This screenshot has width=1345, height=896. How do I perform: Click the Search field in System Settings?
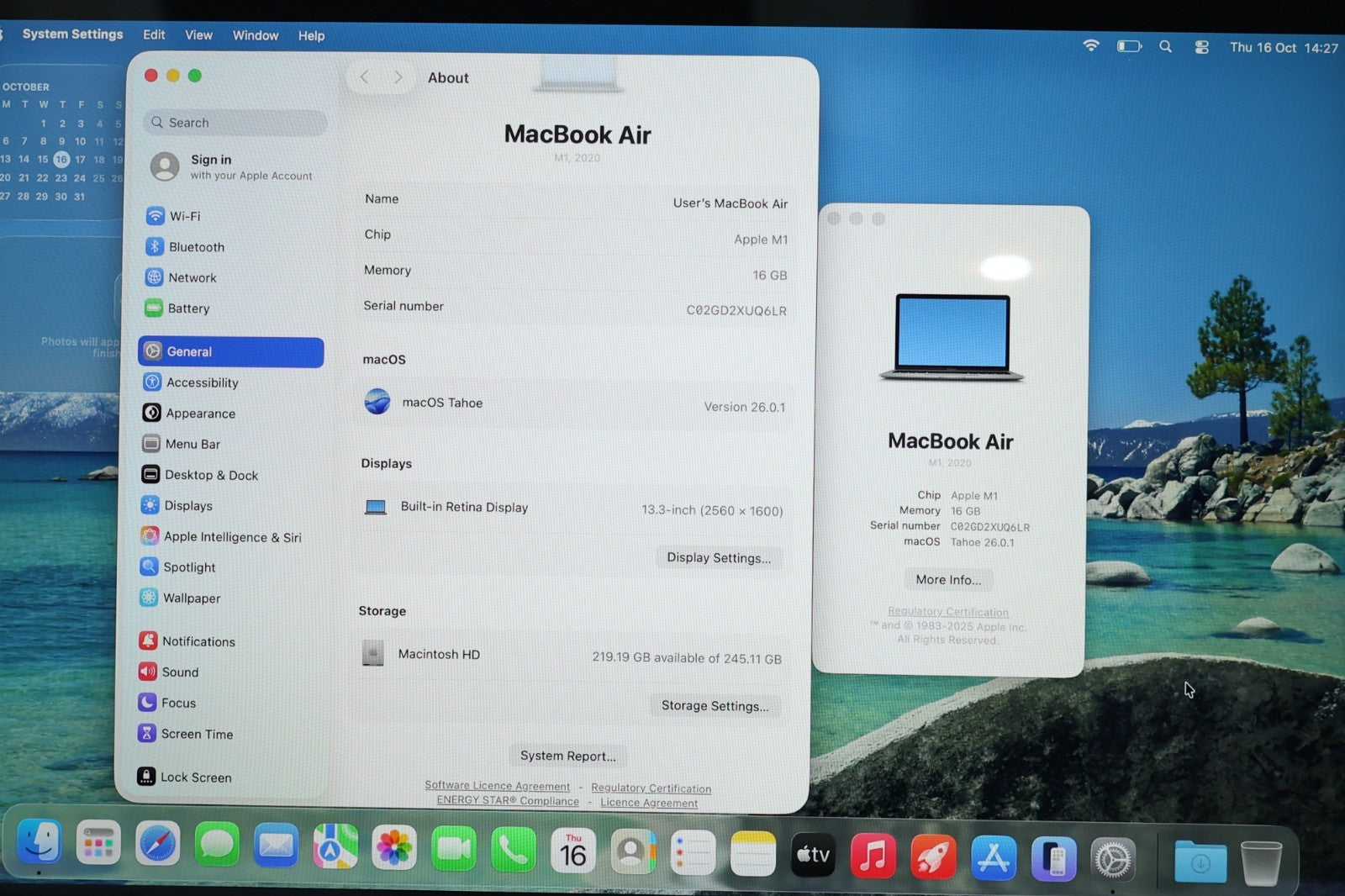(235, 123)
